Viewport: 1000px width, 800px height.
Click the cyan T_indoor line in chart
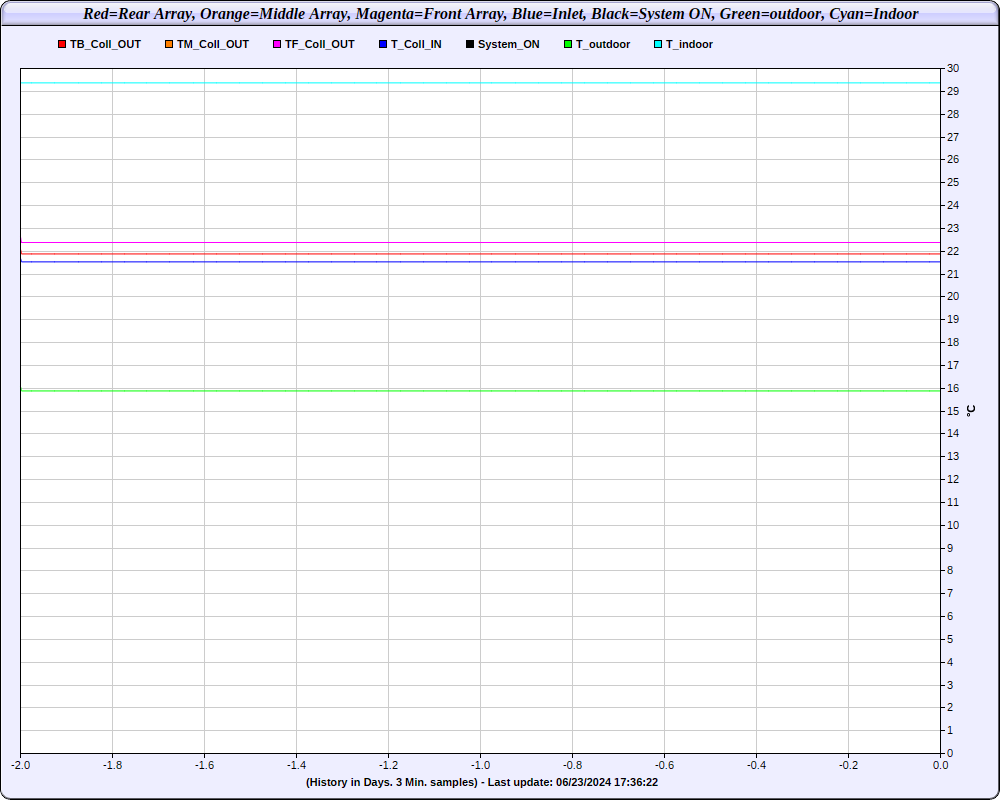(480, 83)
